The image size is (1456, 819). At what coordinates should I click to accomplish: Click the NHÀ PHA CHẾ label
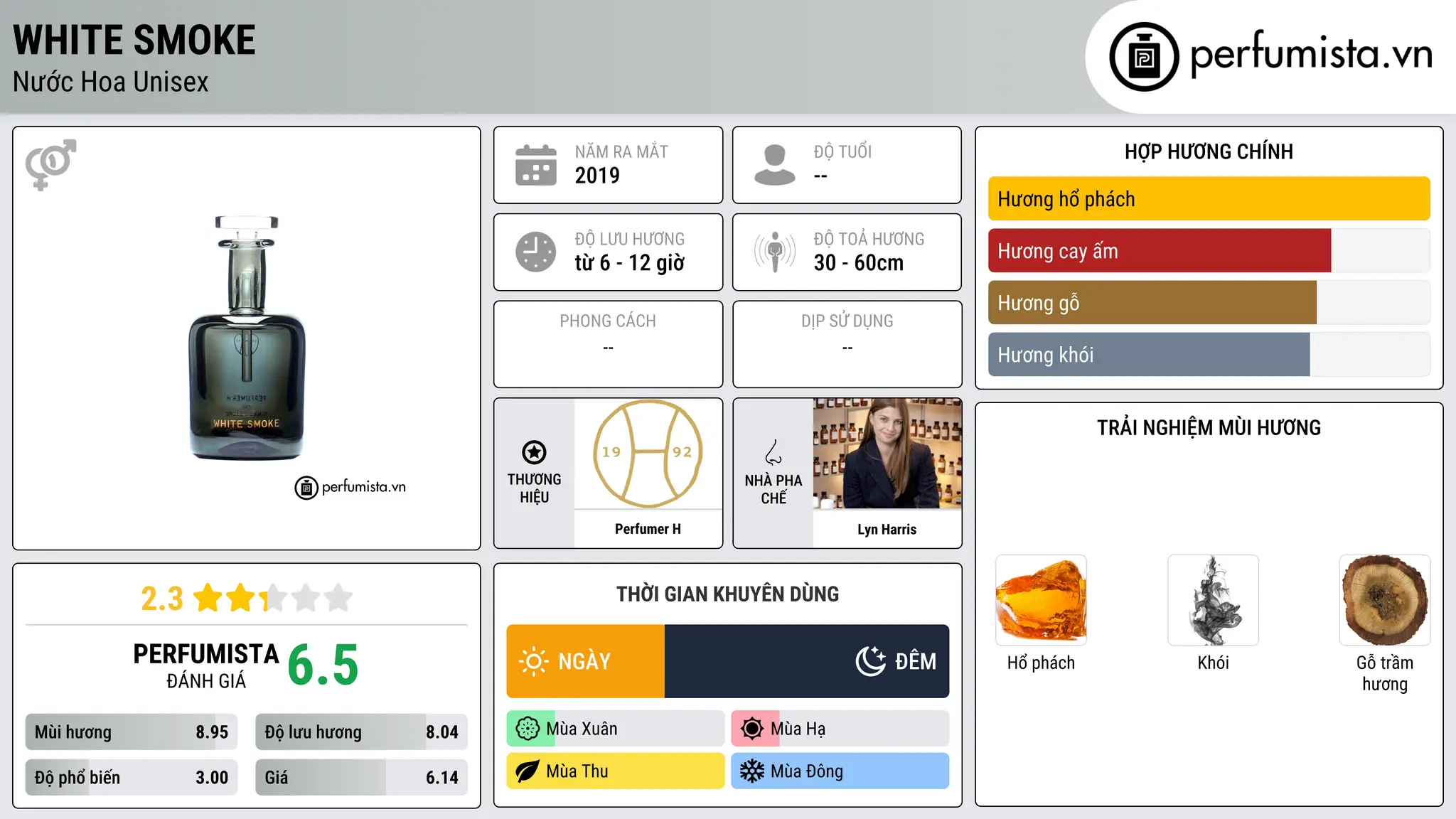pyautogui.click(x=773, y=489)
